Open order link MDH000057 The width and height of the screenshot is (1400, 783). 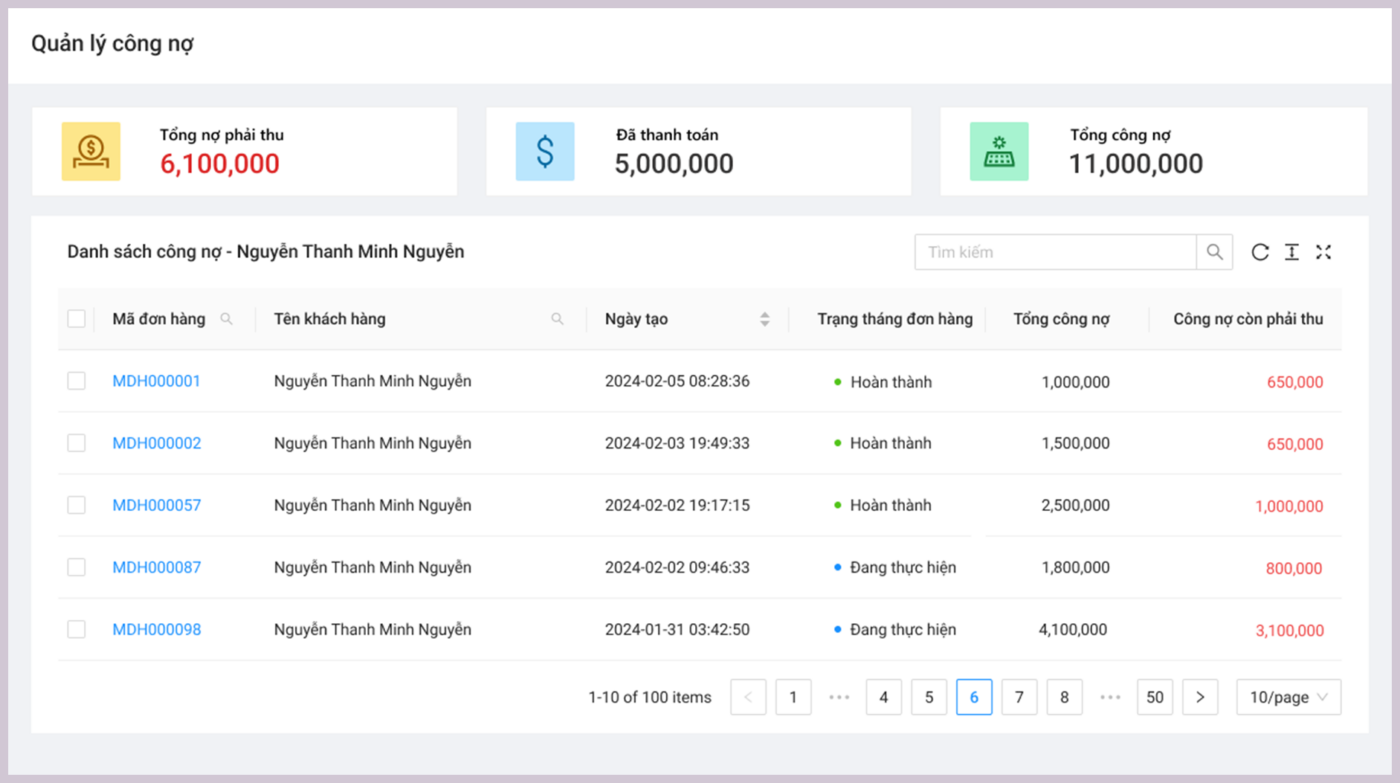click(156, 505)
